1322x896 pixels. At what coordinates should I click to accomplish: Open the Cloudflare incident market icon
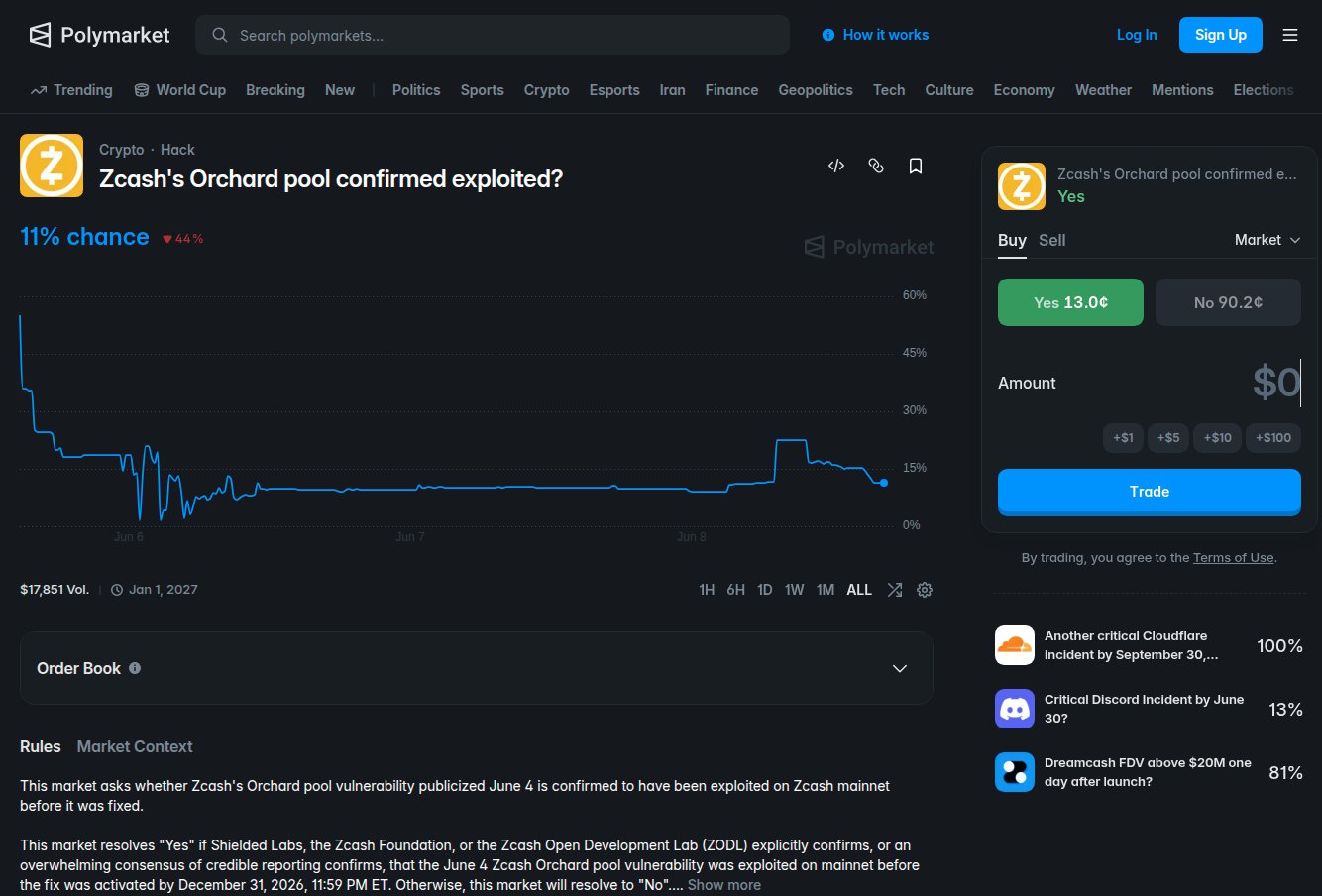pyautogui.click(x=1015, y=645)
